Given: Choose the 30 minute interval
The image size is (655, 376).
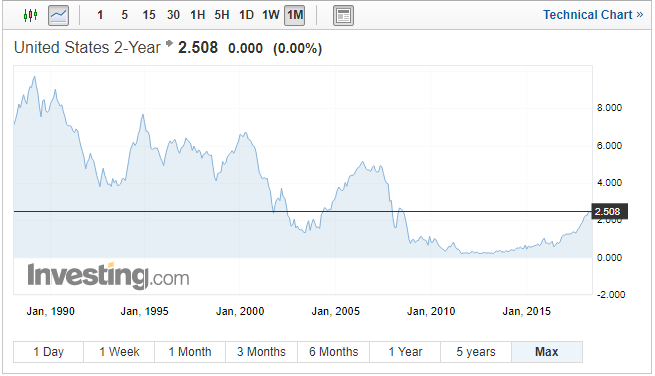Looking at the screenshot, I should click(173, 15).
